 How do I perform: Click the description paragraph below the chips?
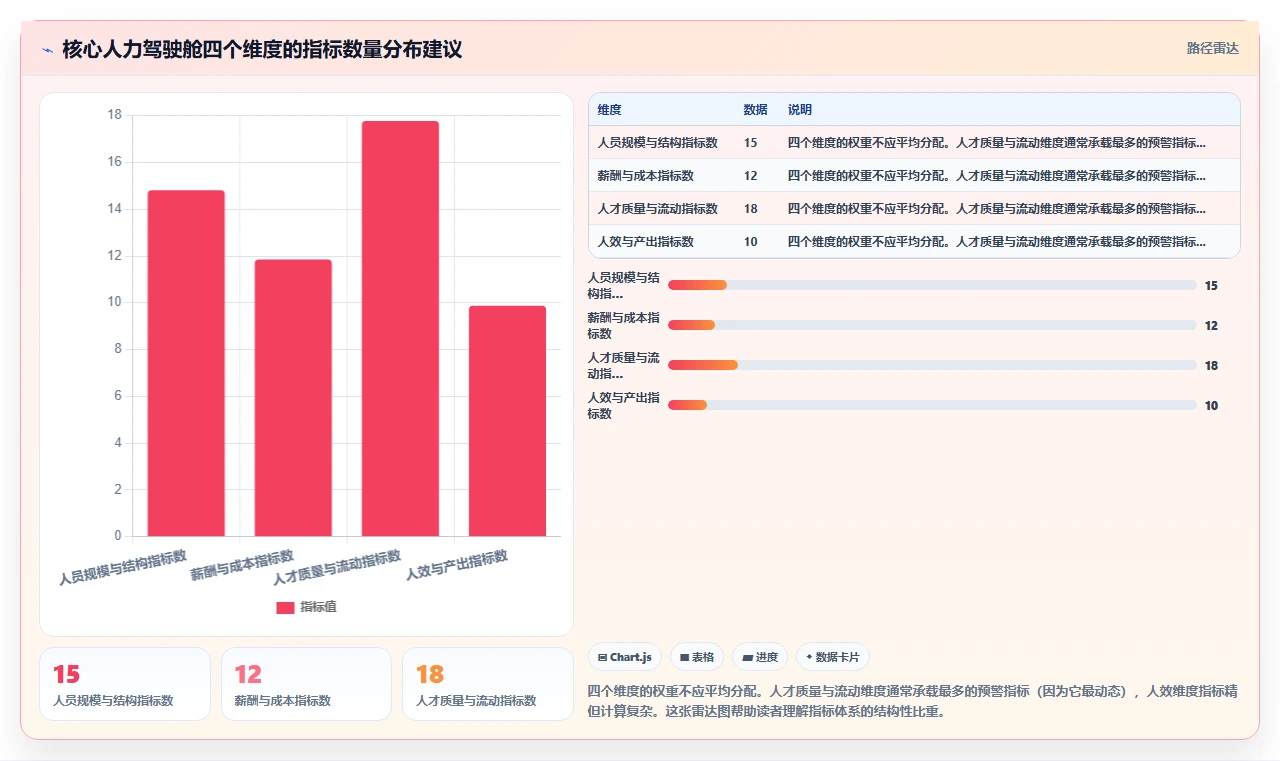(913, 701)
